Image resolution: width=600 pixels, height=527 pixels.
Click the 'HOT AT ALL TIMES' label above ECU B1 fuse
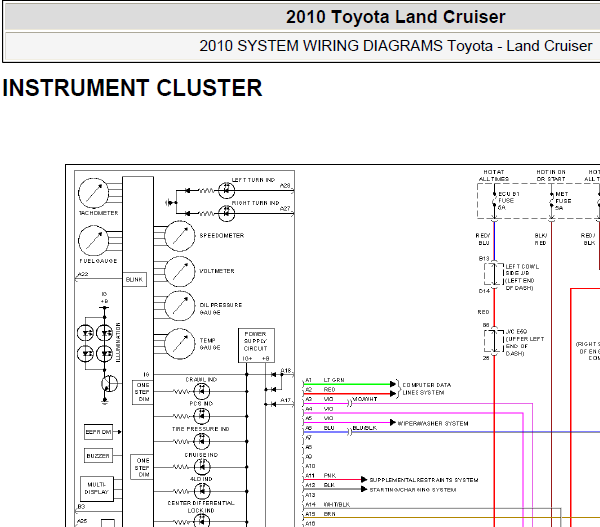(x=494, y=176)
